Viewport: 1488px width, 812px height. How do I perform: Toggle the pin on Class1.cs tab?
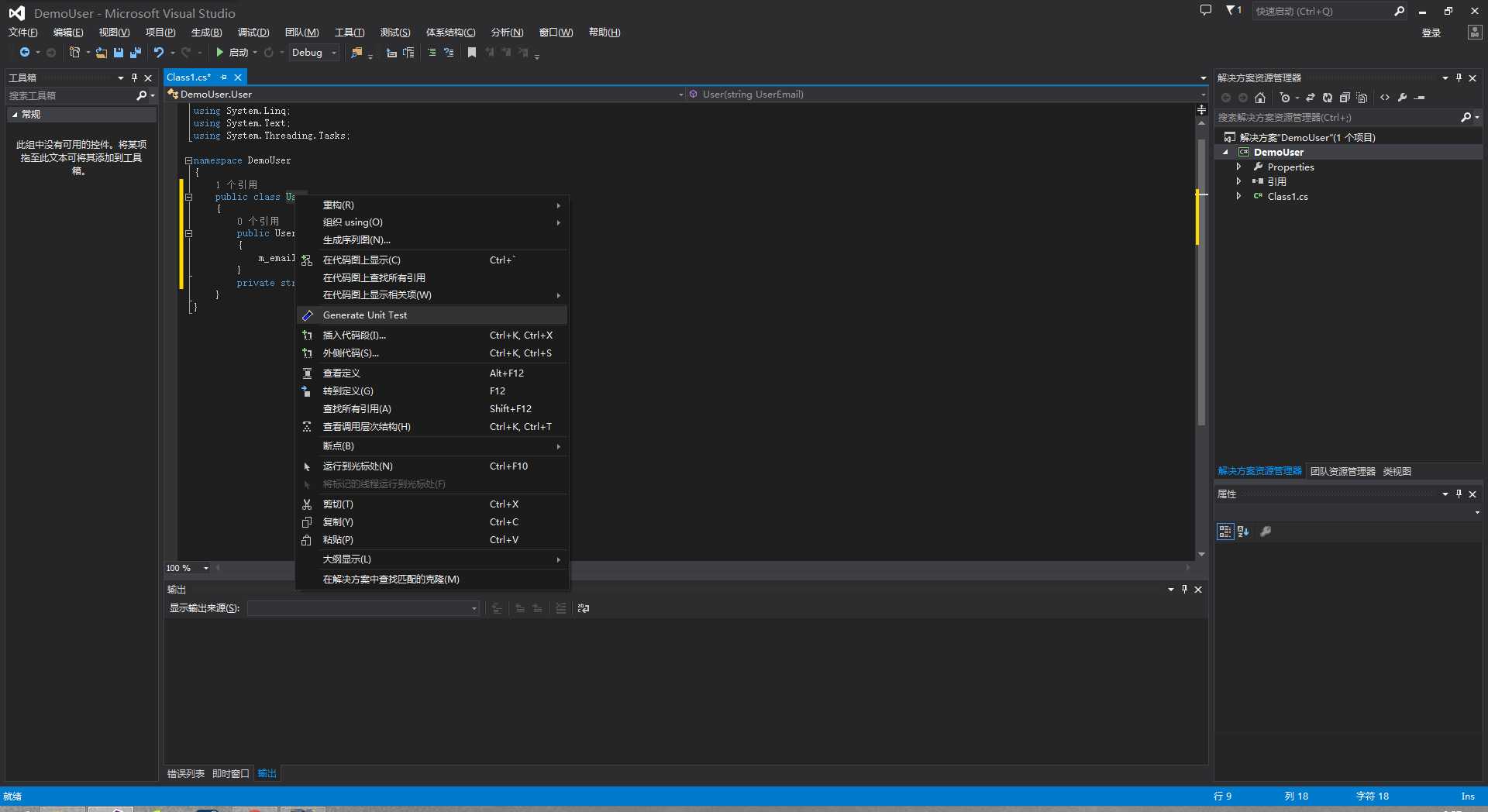point(224,77)
